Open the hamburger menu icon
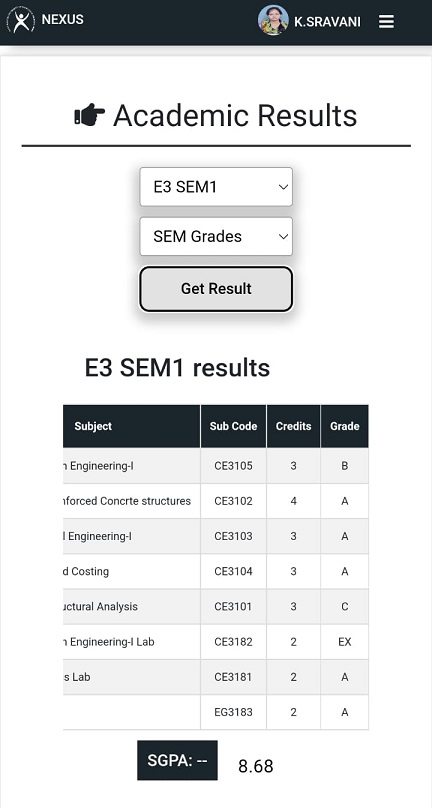The width and height of the screenshot is (432, 808). click(x=386, y=22)
